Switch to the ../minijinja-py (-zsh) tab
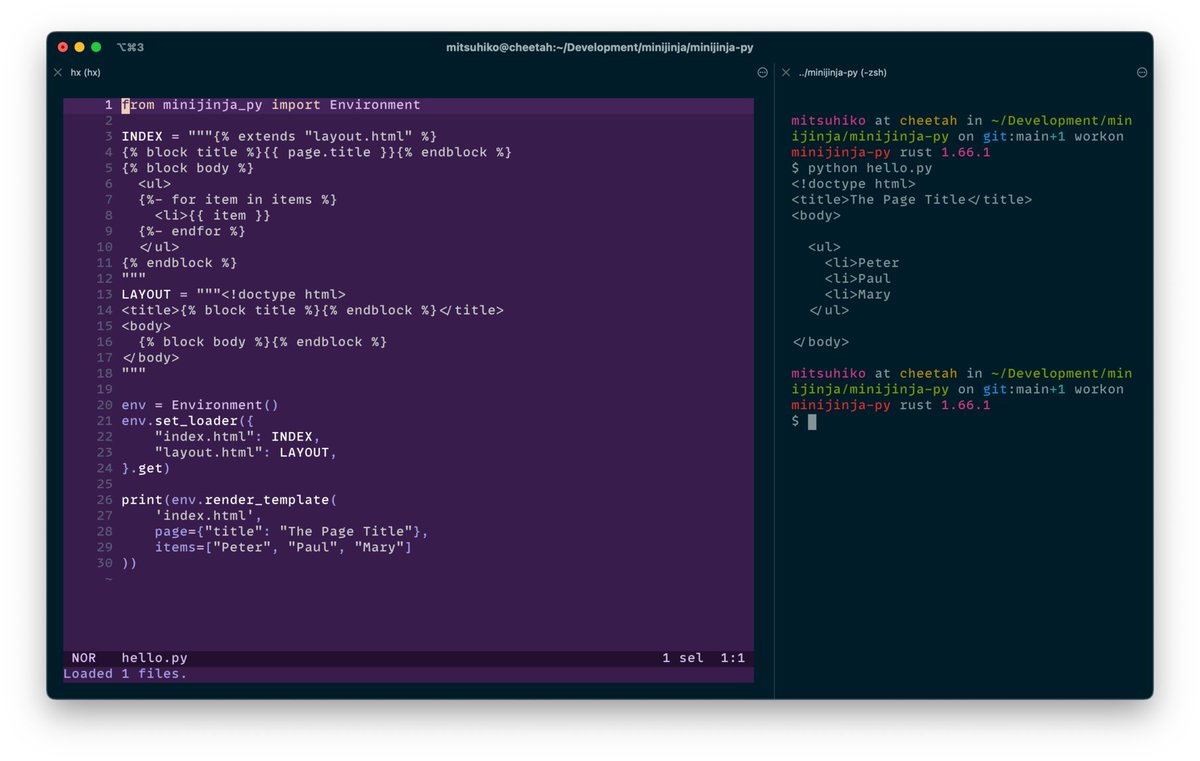1200x761 pixels. click(x=843, y=73)
